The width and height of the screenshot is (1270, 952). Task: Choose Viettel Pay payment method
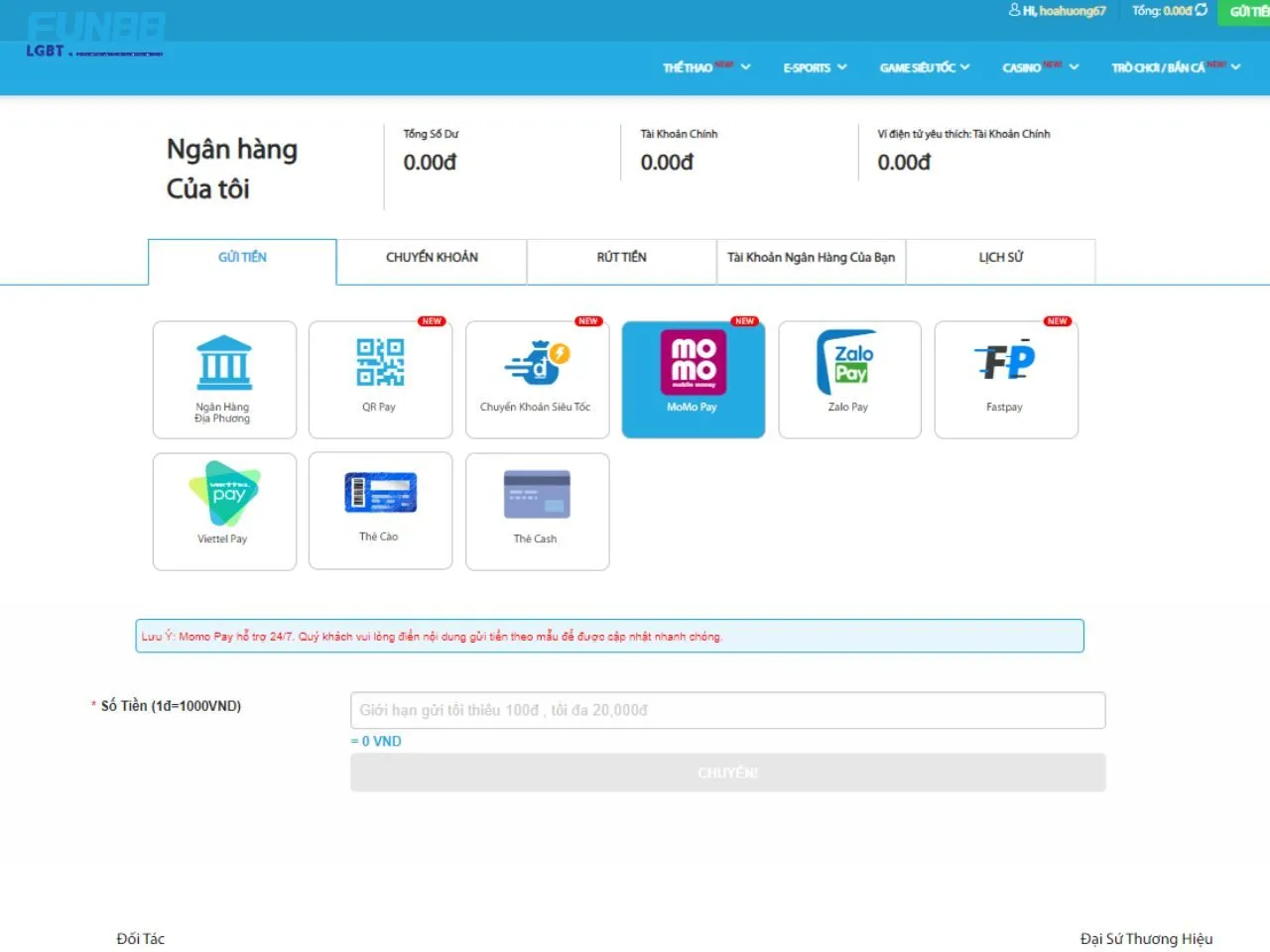coord(224,512)
